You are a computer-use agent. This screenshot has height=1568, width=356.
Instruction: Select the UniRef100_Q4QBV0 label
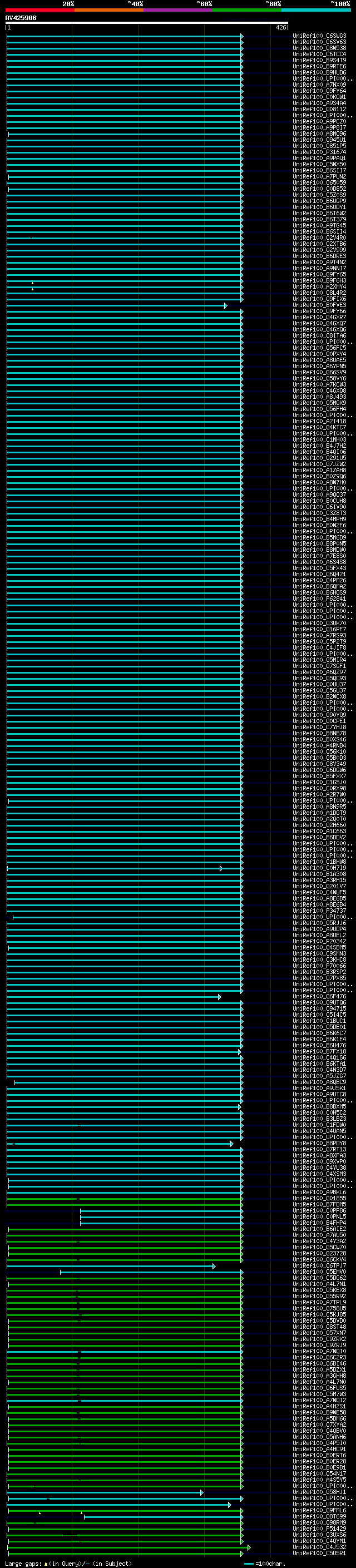pyautogui.click(x=319, y=1431)
